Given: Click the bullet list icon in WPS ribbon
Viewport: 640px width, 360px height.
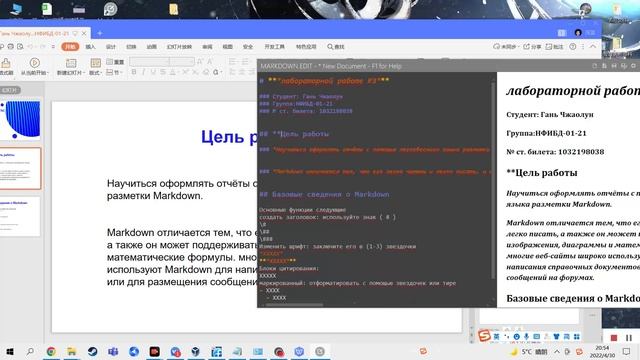Looking at the screenshot, I should coord(233,61).
